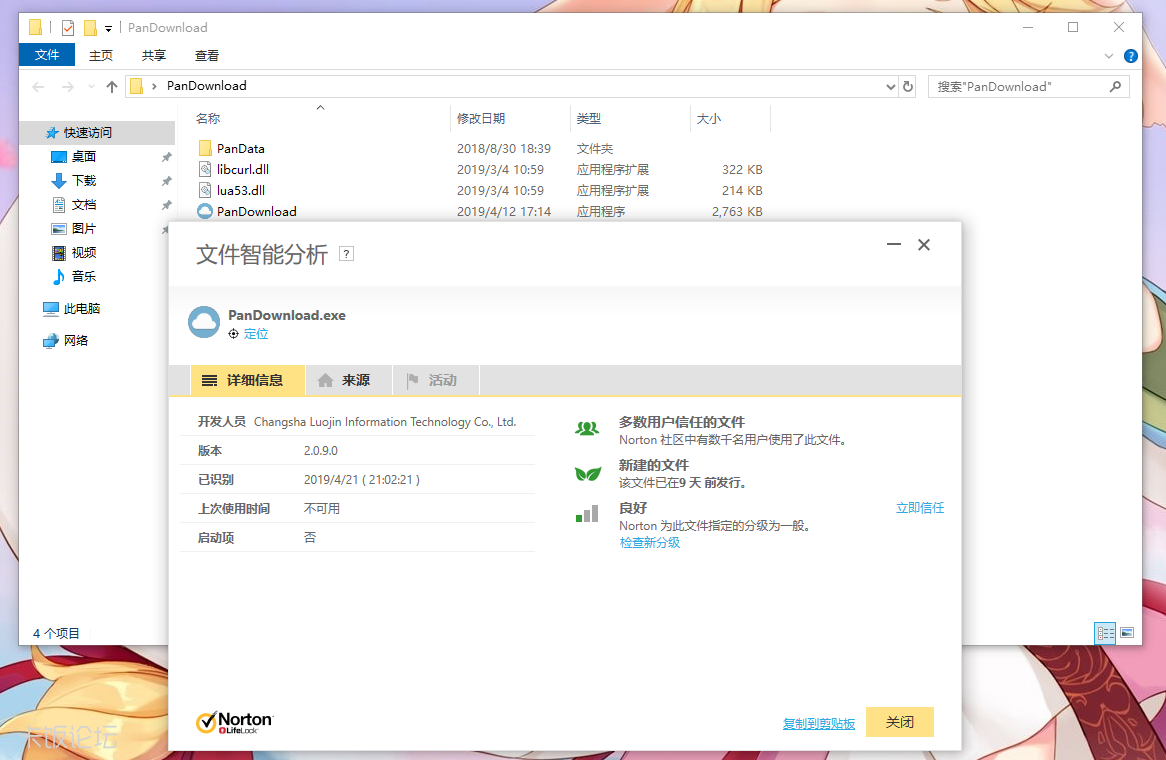The height and width of the screenshot is (760, 1166).
Task: Click the Explorer back arrow
Action: [x=39, y=87]
